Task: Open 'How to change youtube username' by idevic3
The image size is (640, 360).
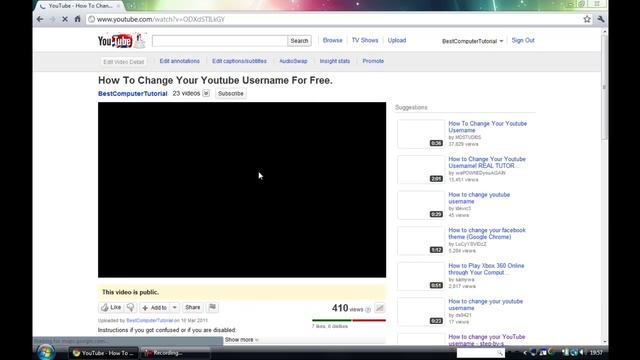Action: click(x=479, y=198)
